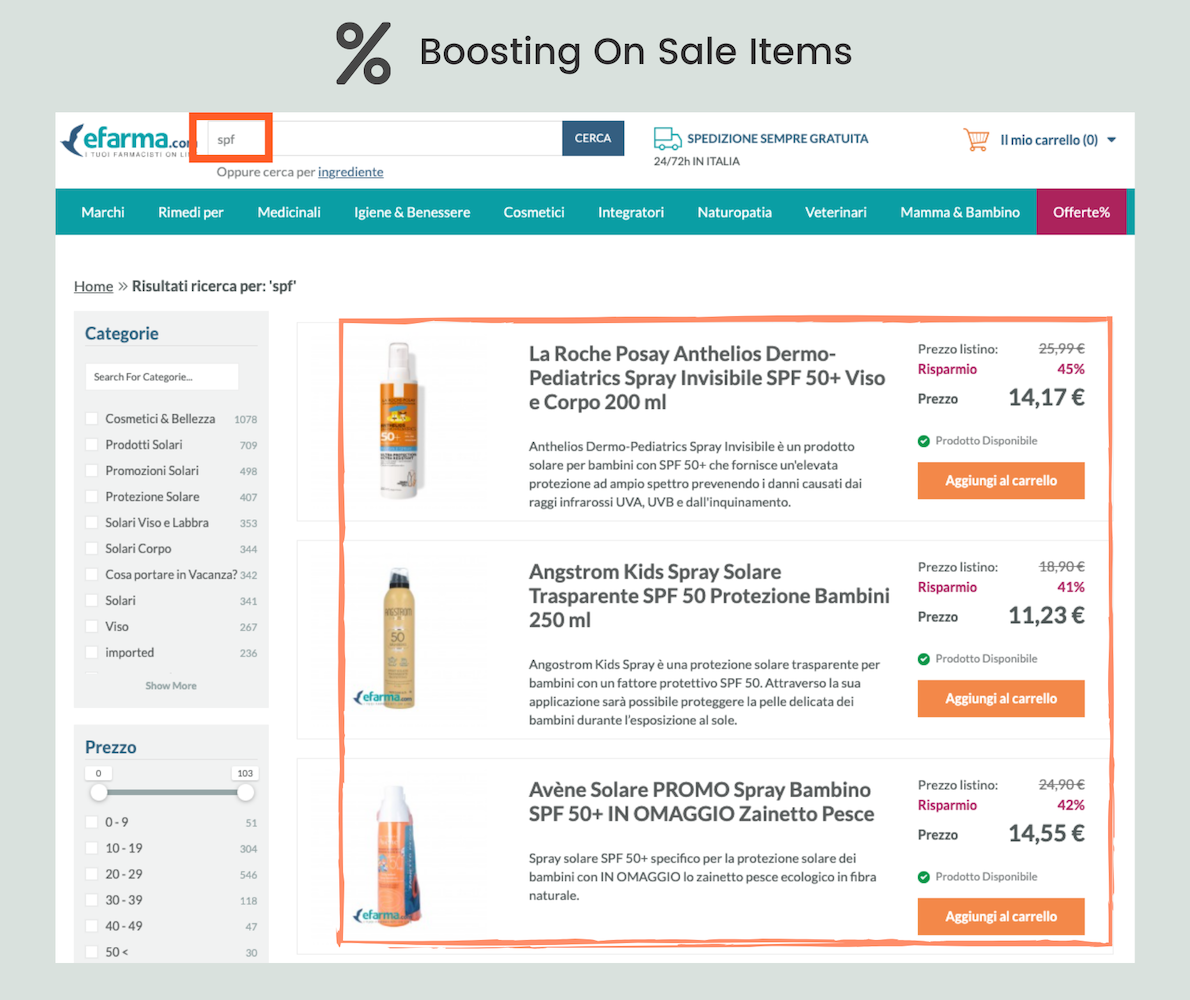Check the Solari Corpo category

coord(92,549)
